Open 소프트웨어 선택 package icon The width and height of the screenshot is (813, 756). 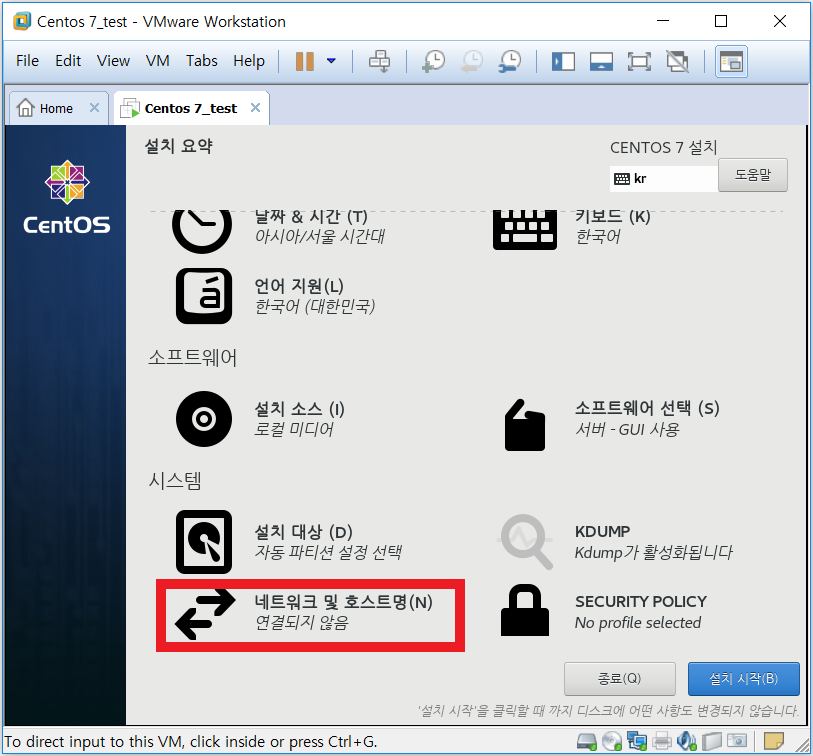(x=525, y=425)
